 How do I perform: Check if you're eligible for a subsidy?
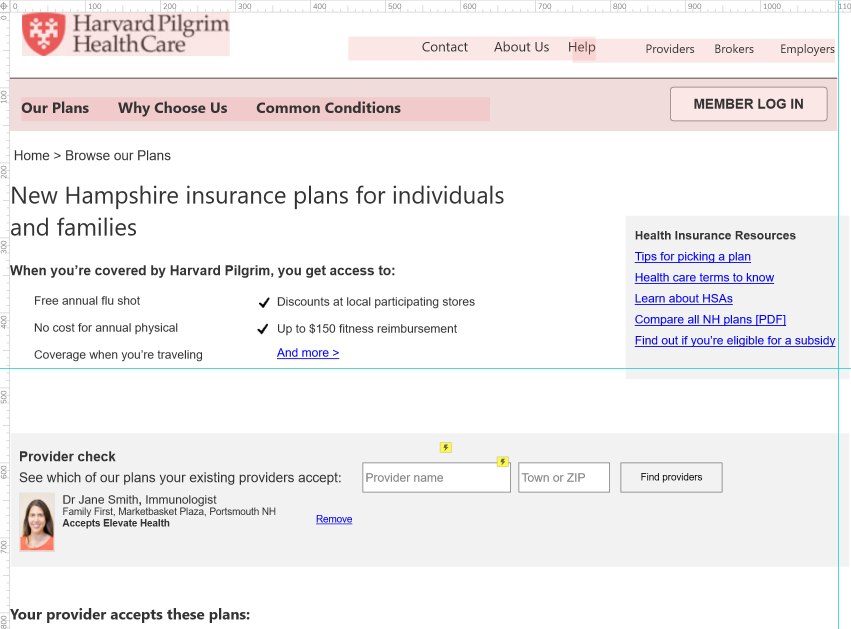click(735, 341)
